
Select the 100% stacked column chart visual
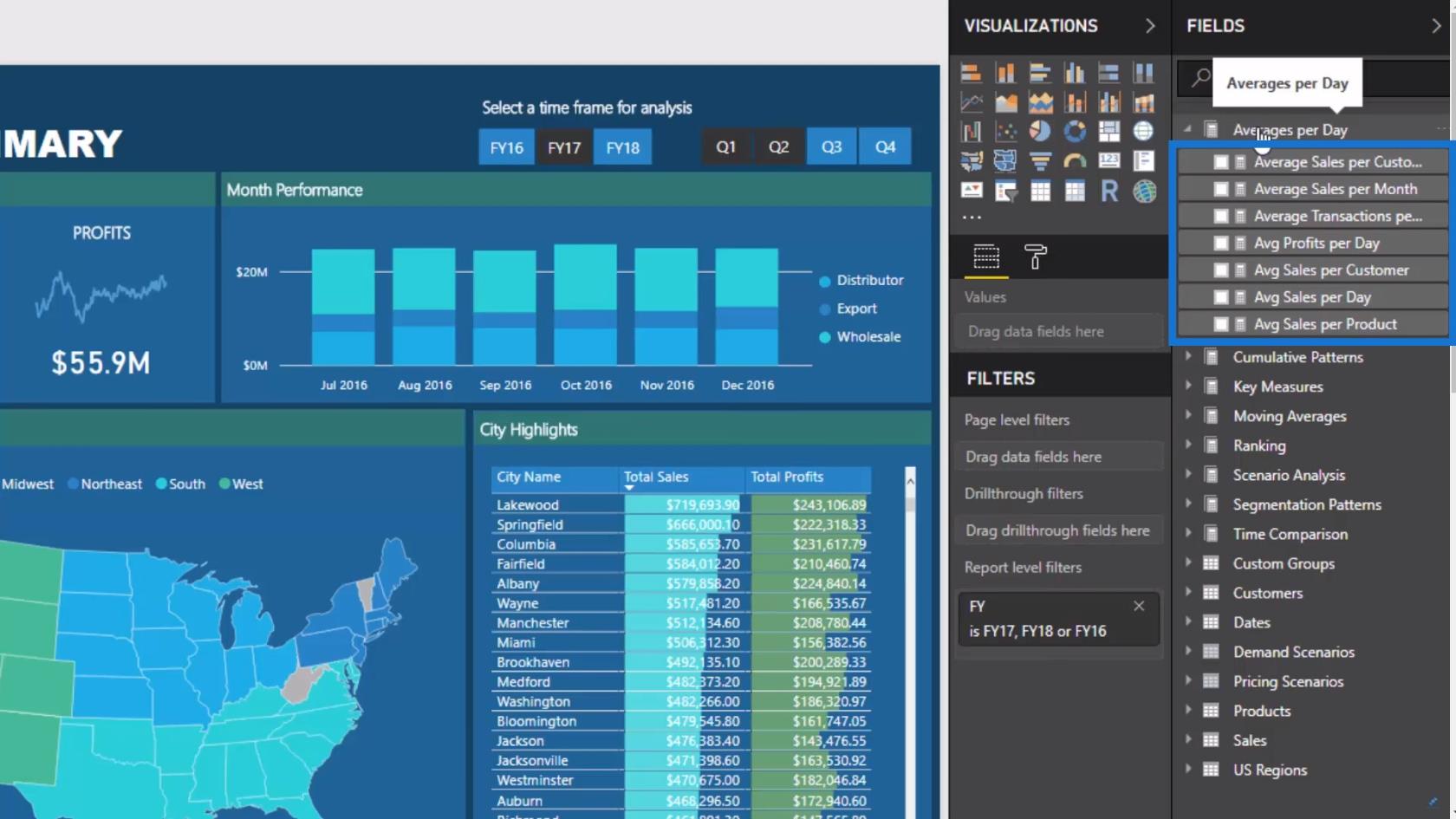[x=1144, y=73]
